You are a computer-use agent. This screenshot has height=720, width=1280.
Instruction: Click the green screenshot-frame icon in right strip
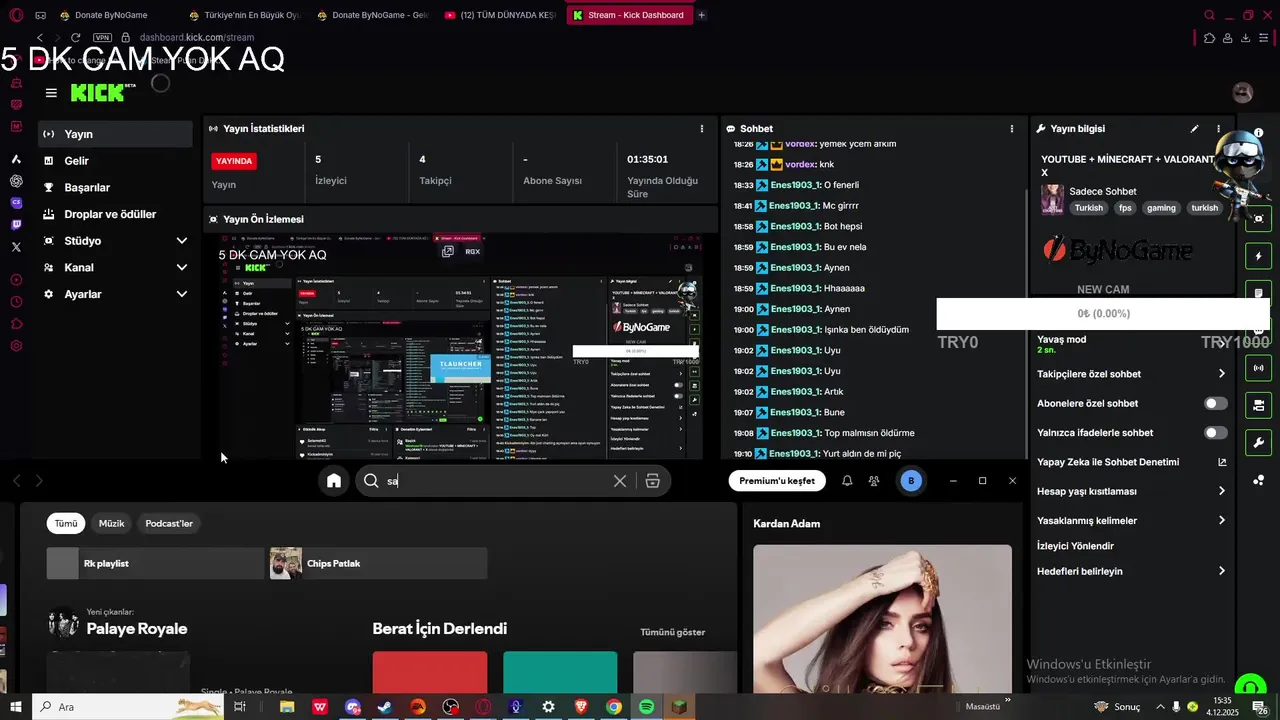pos(1258,219)
